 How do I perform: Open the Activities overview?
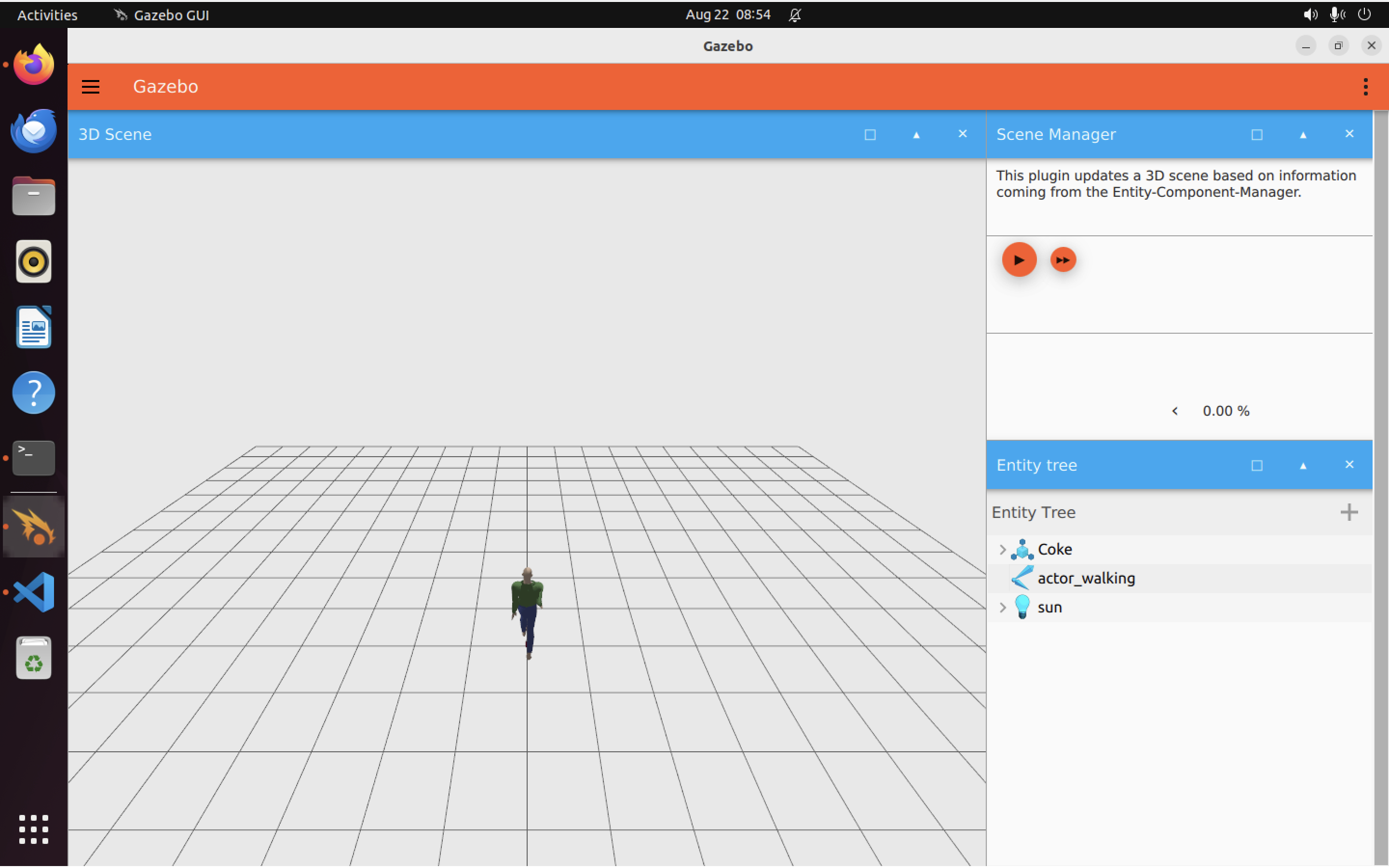point(47,15)
